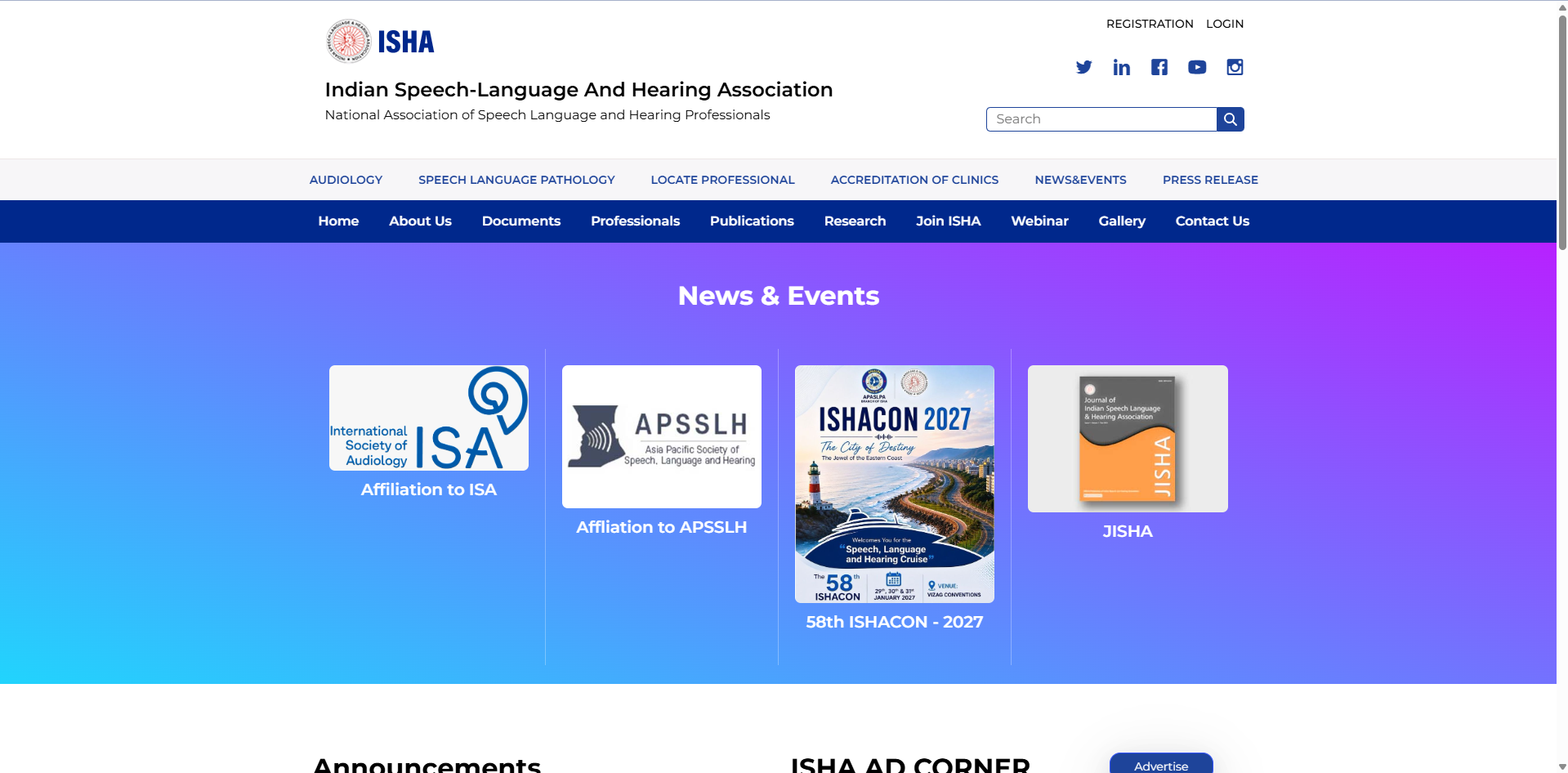Open ISHA YouTube channel icon
The height and width of the screenshot is (773, 1568).
[1197, 67]
